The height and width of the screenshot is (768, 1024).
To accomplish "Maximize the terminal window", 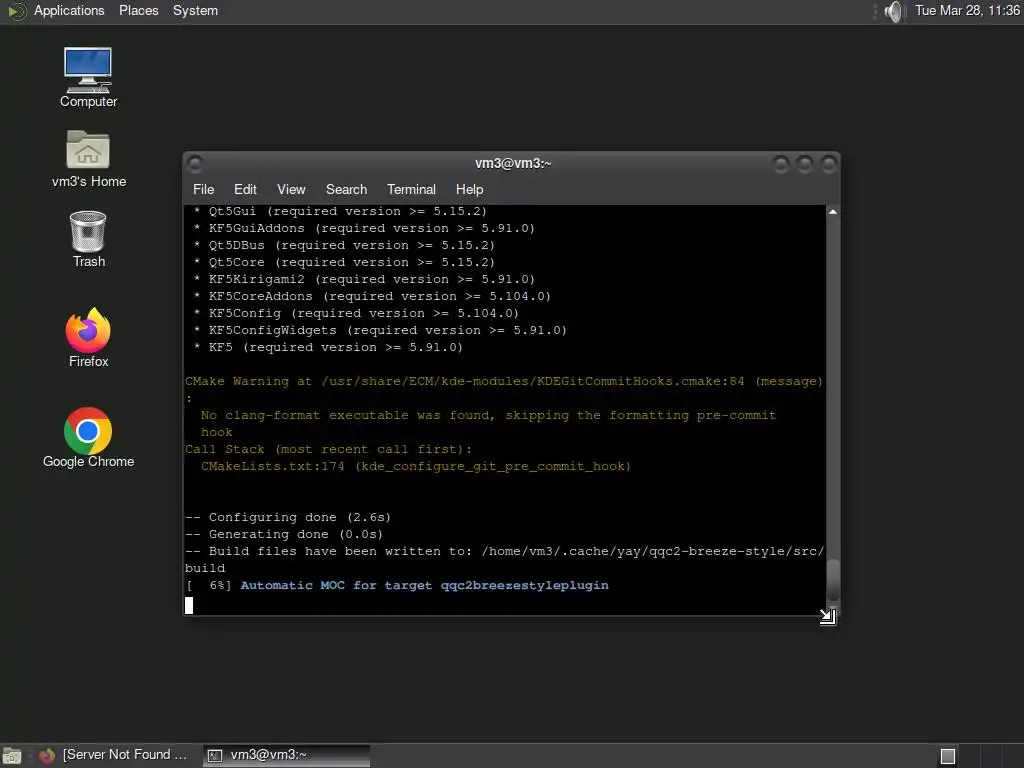I will tap(805, 164).
